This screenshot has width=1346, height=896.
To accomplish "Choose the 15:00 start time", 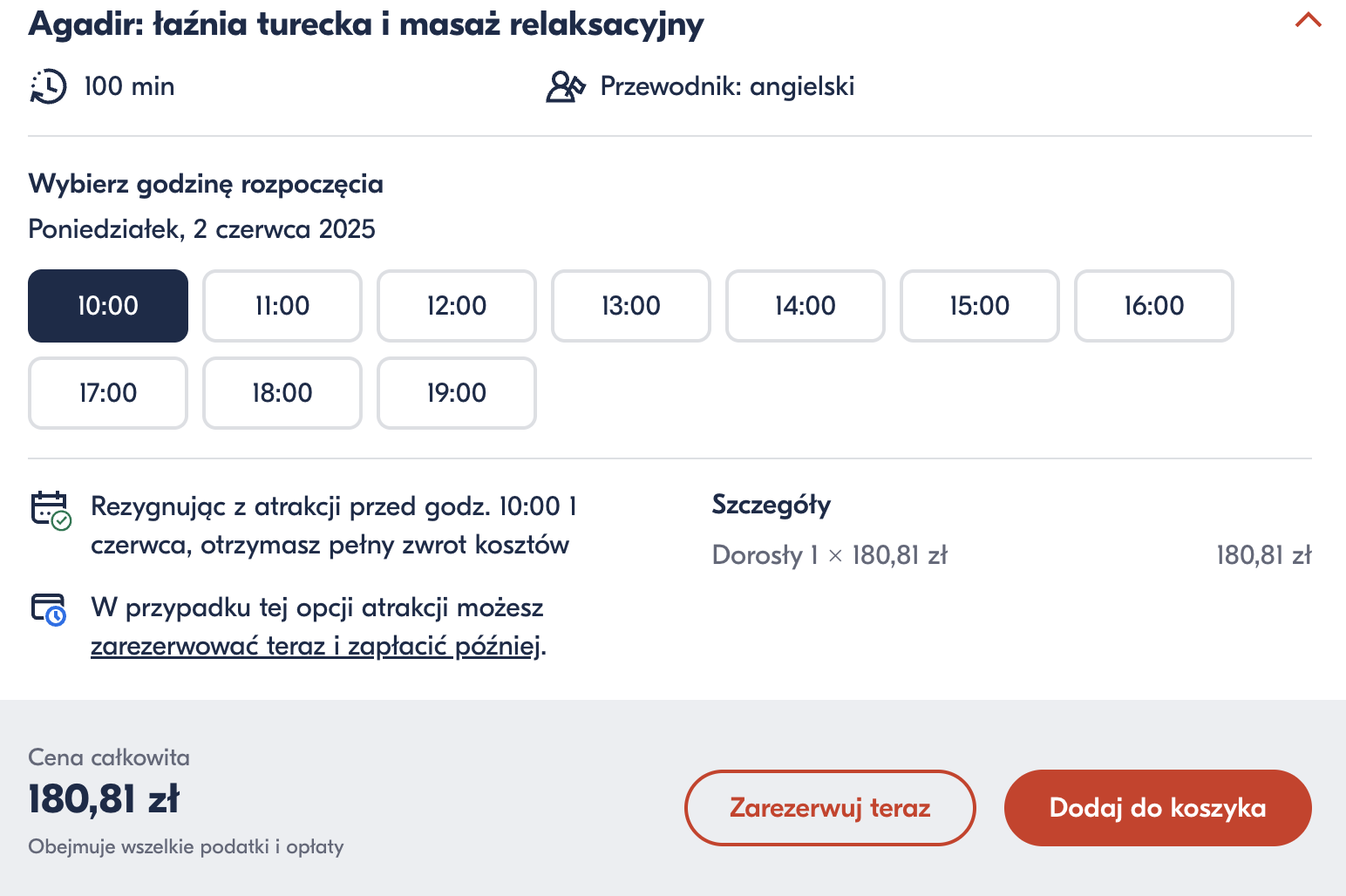I will [980, 306].
